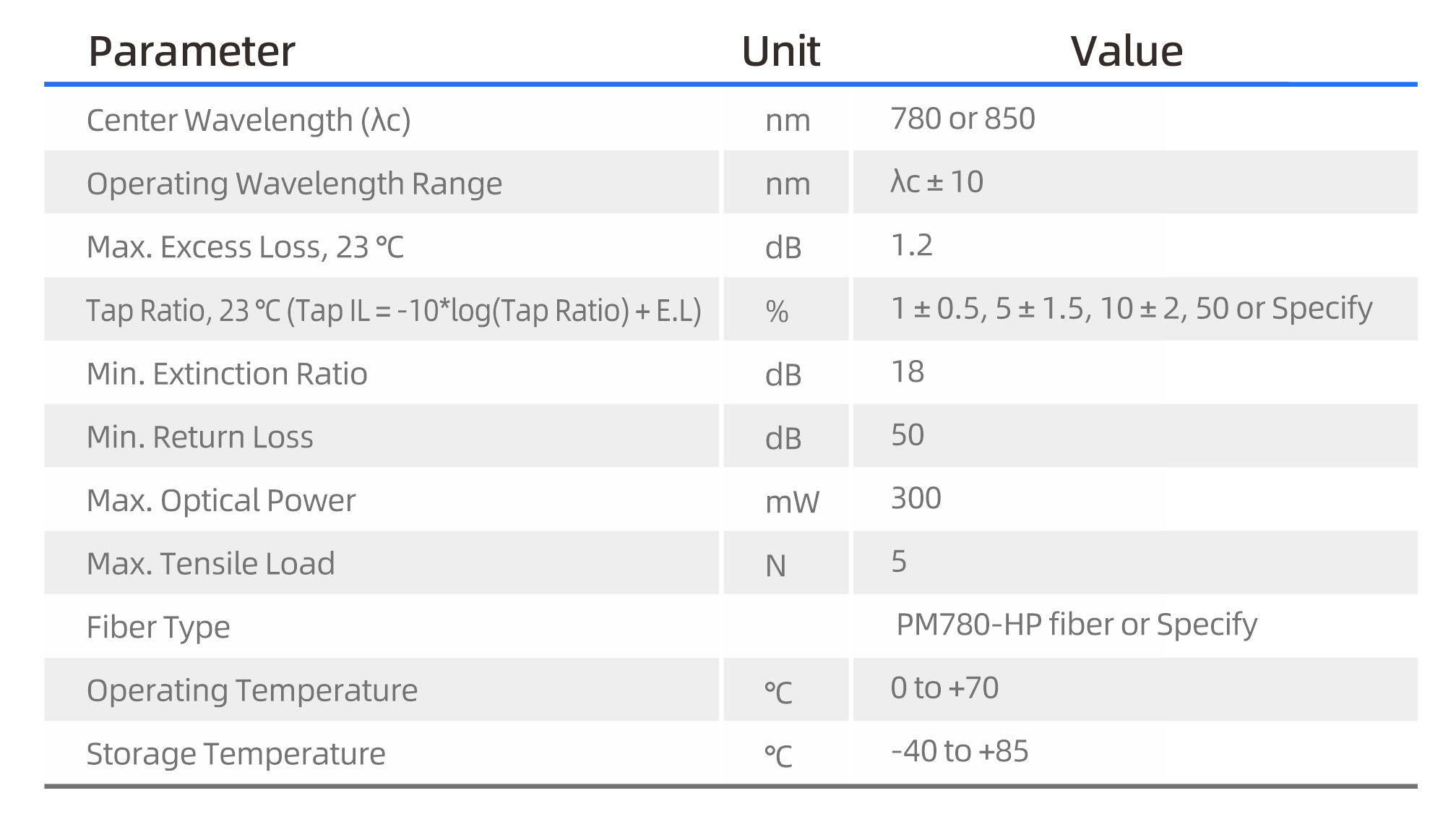Click the mW unit cell
1456x835 pixels.
point(792,502)
